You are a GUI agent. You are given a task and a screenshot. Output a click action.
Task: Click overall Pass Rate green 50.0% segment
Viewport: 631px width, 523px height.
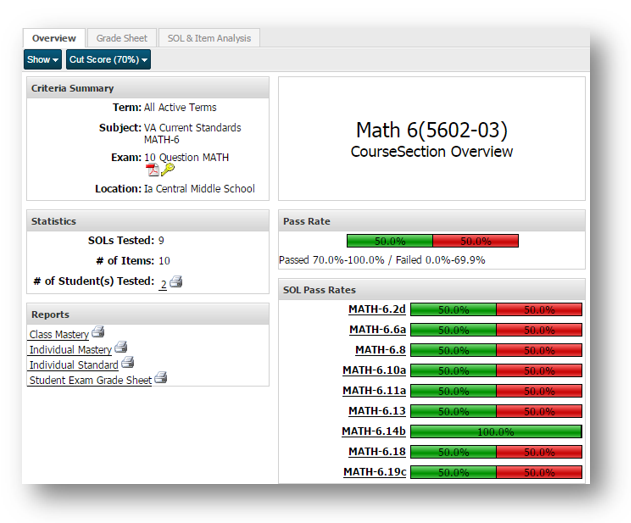click(x=390, y=241)
